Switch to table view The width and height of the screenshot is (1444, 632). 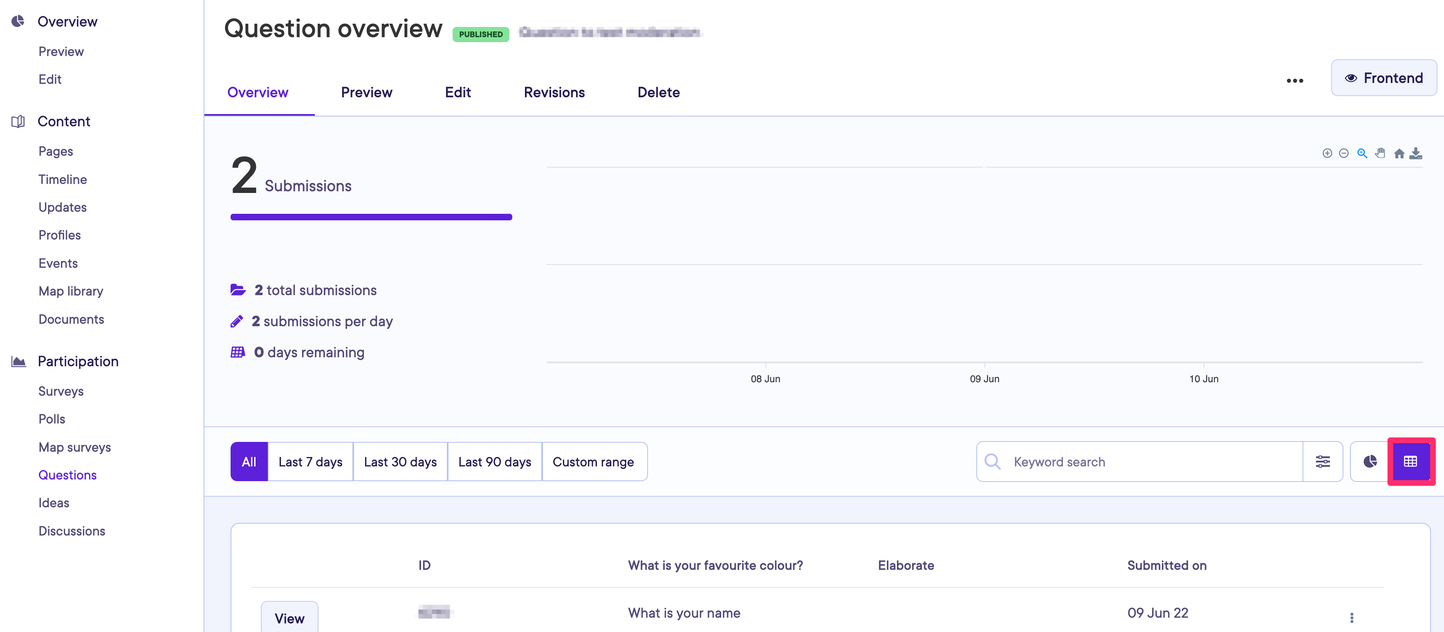pos(1410,462)
